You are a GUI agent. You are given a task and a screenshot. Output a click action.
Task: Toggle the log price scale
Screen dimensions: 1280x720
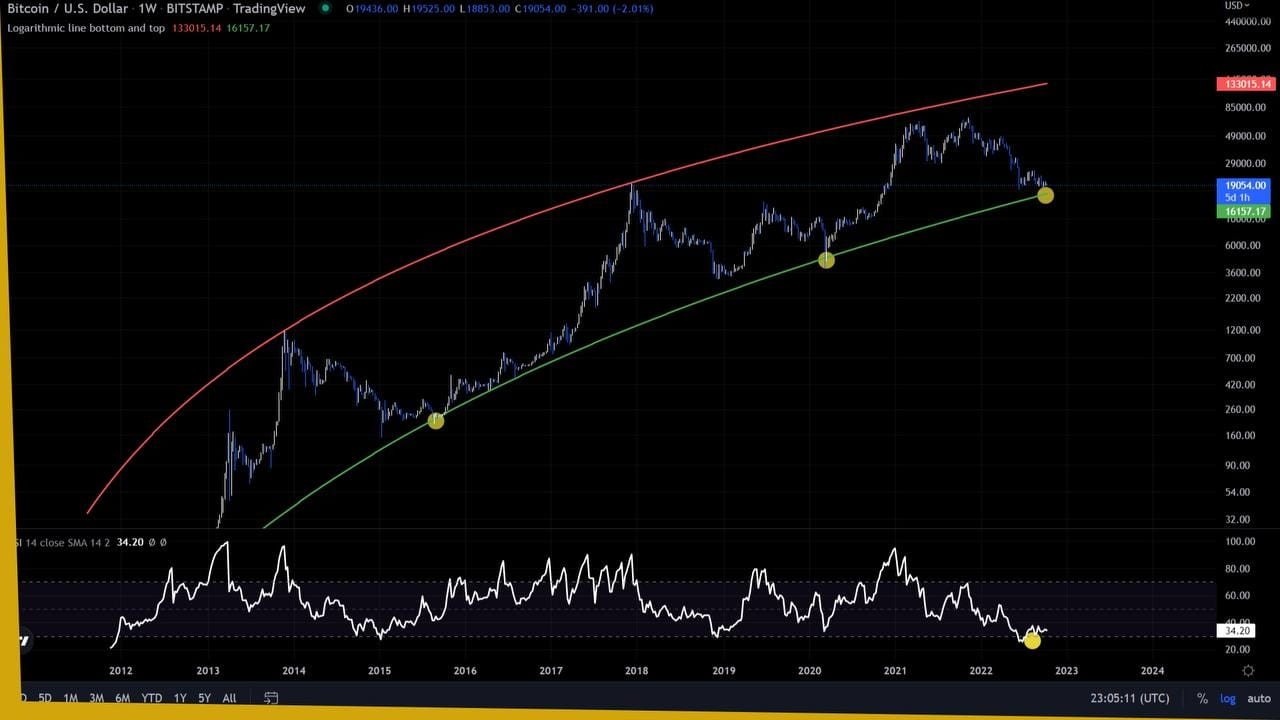pyautogui.click(x=1227, y=698)
